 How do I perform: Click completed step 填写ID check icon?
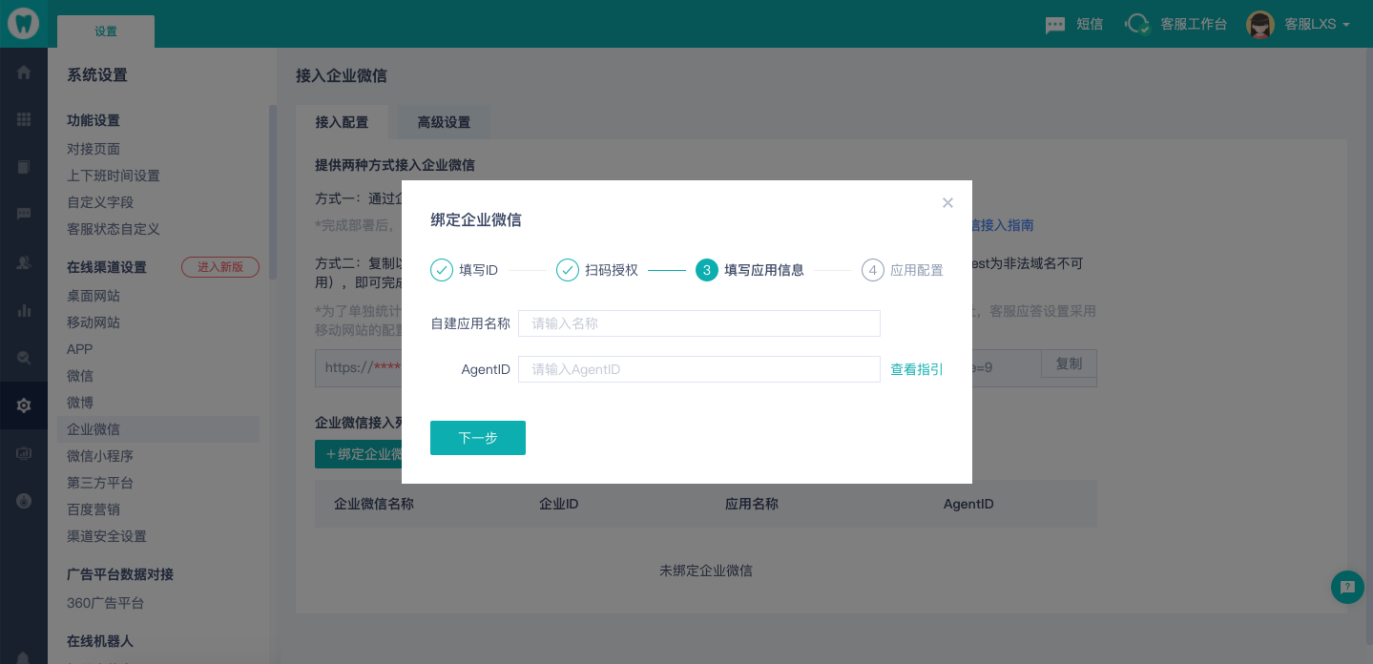441,270
